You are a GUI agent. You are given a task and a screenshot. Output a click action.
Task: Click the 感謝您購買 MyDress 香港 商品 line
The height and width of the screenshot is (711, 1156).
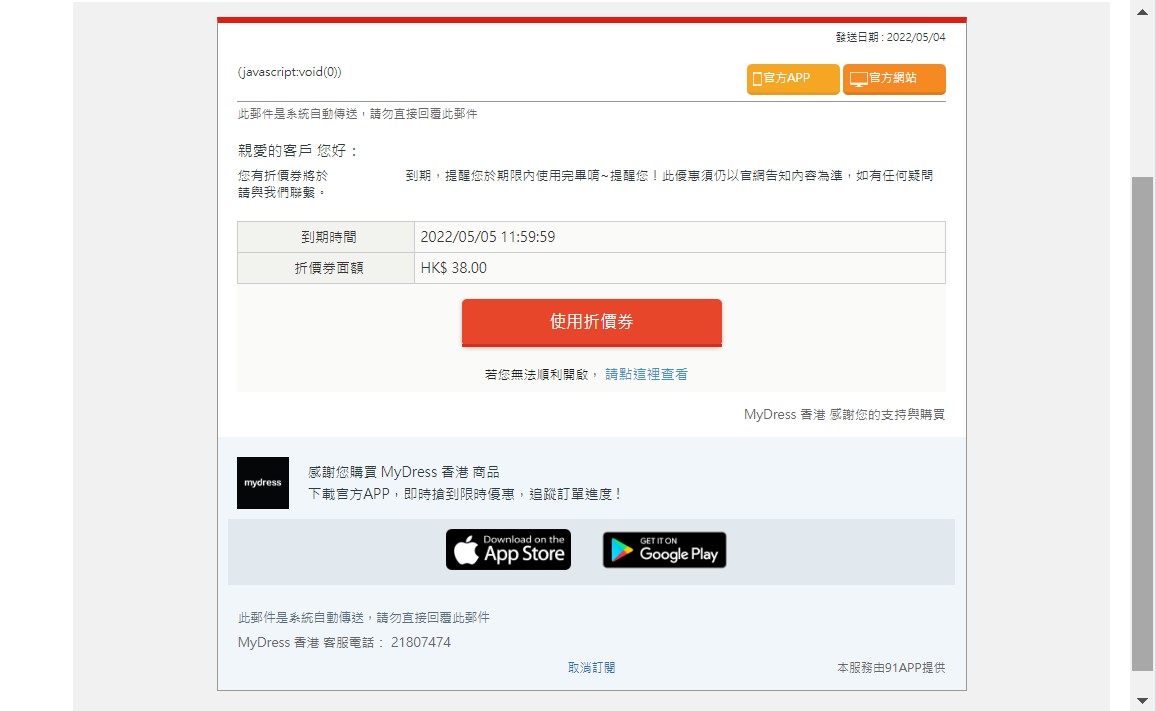(x=403, y=472)
